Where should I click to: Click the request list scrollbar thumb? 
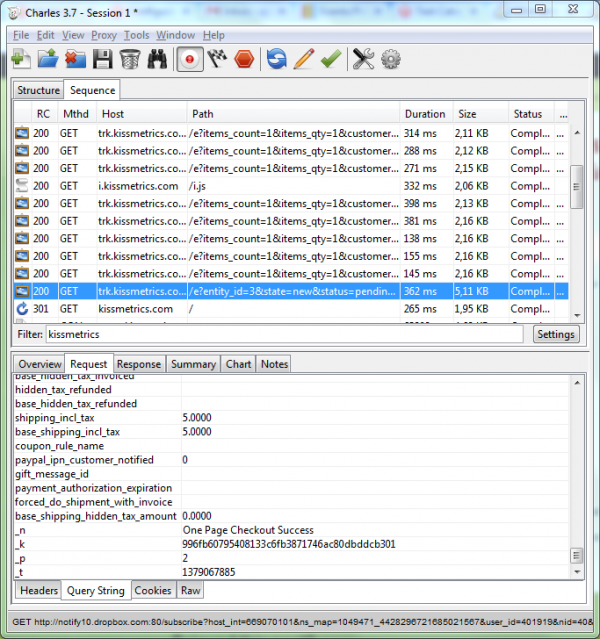click(577, 187)
